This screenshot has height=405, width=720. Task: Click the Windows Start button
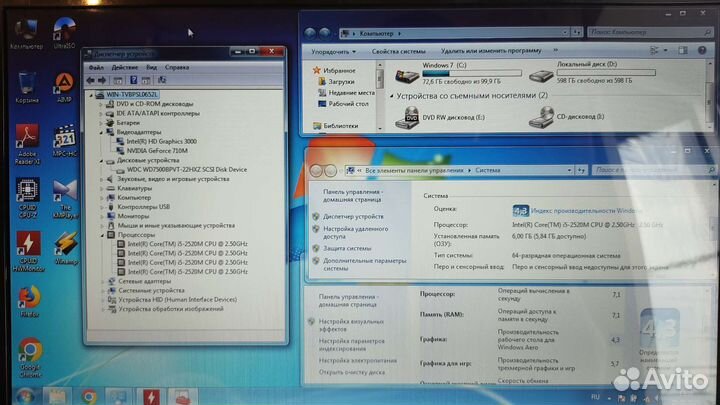(x=25, y=396)
